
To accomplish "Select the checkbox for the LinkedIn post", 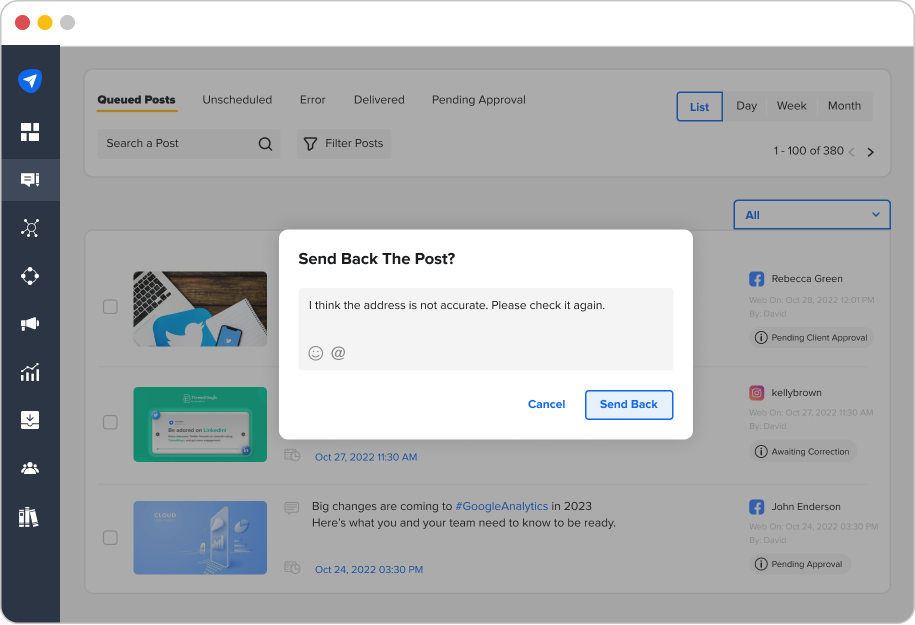I will coord(111,423).
